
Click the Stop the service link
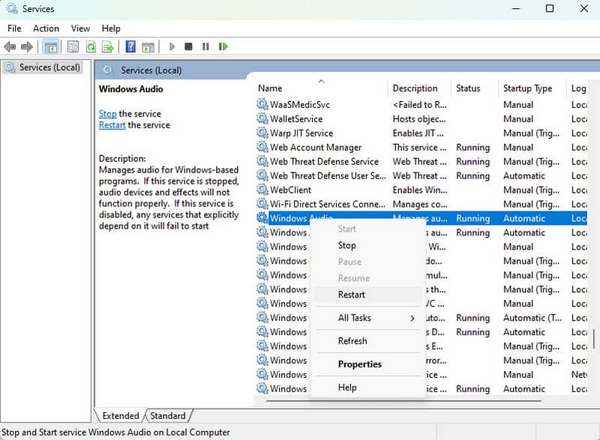coord(108,114)
